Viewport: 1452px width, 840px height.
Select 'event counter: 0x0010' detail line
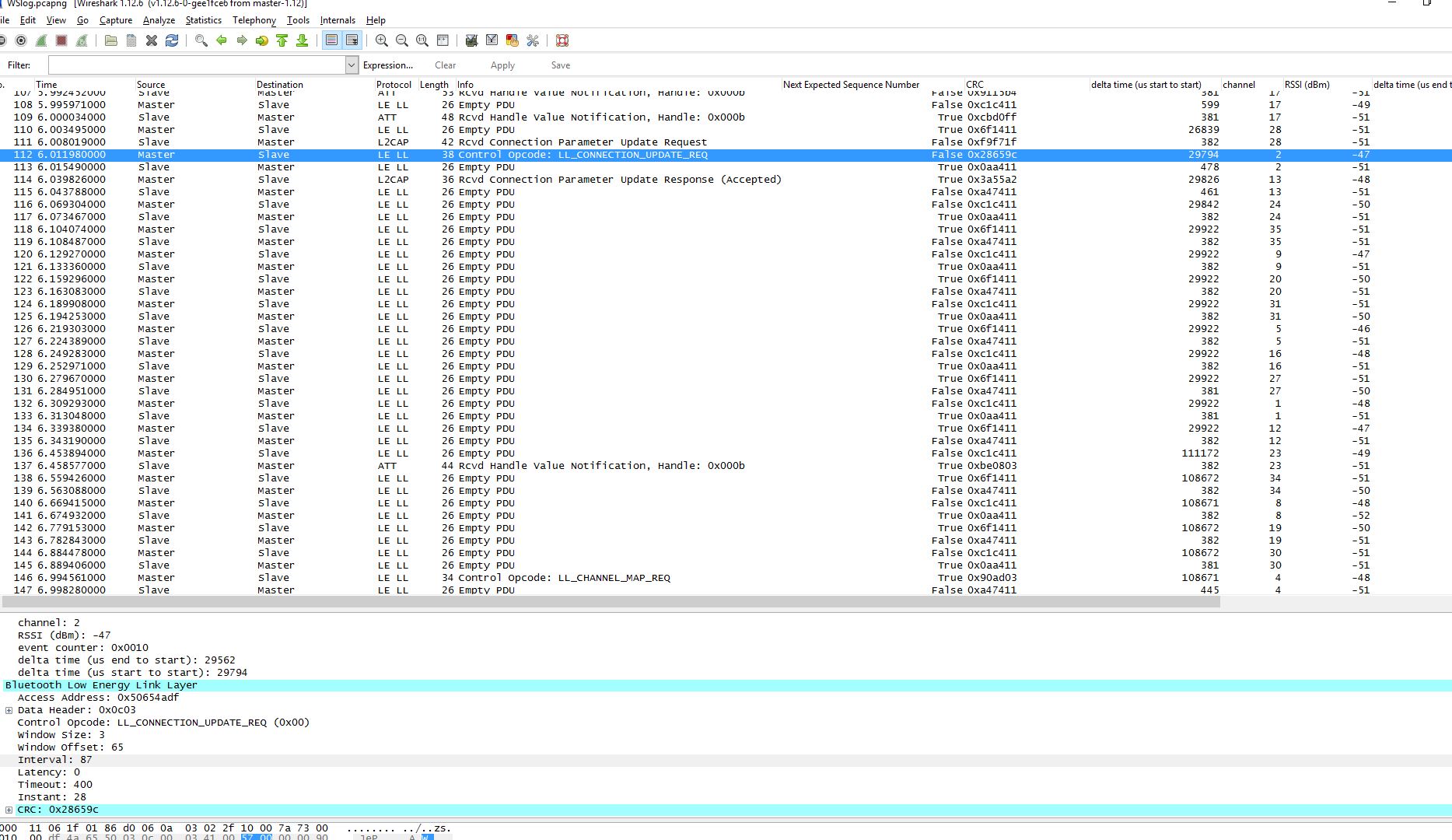tap(82, 648)
